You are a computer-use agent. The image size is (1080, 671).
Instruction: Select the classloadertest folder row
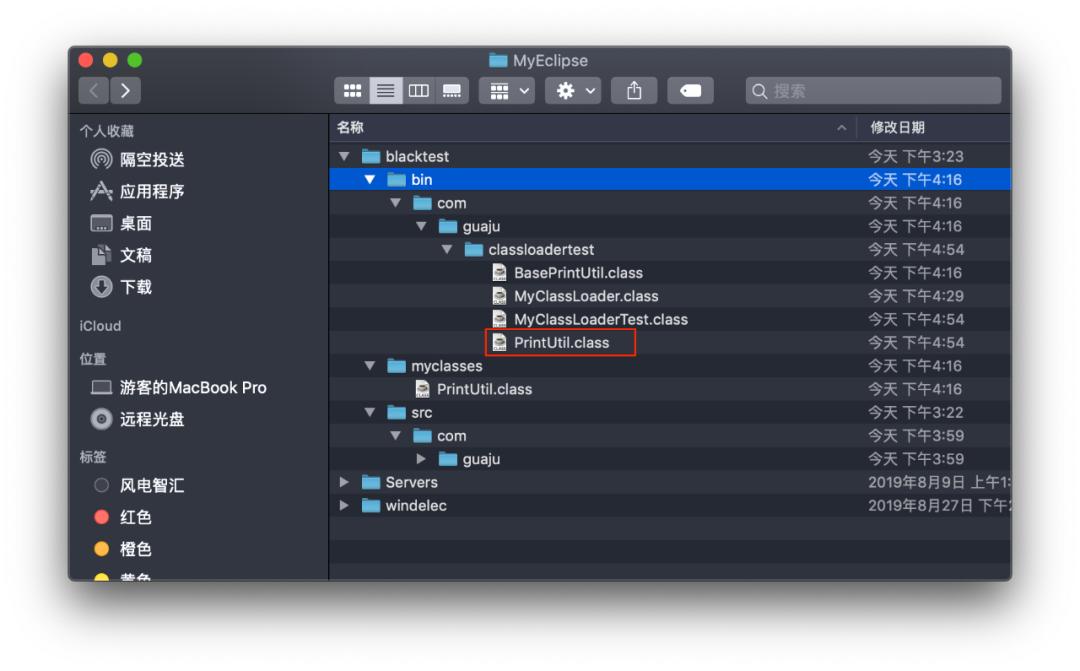(x=669, y=249)
